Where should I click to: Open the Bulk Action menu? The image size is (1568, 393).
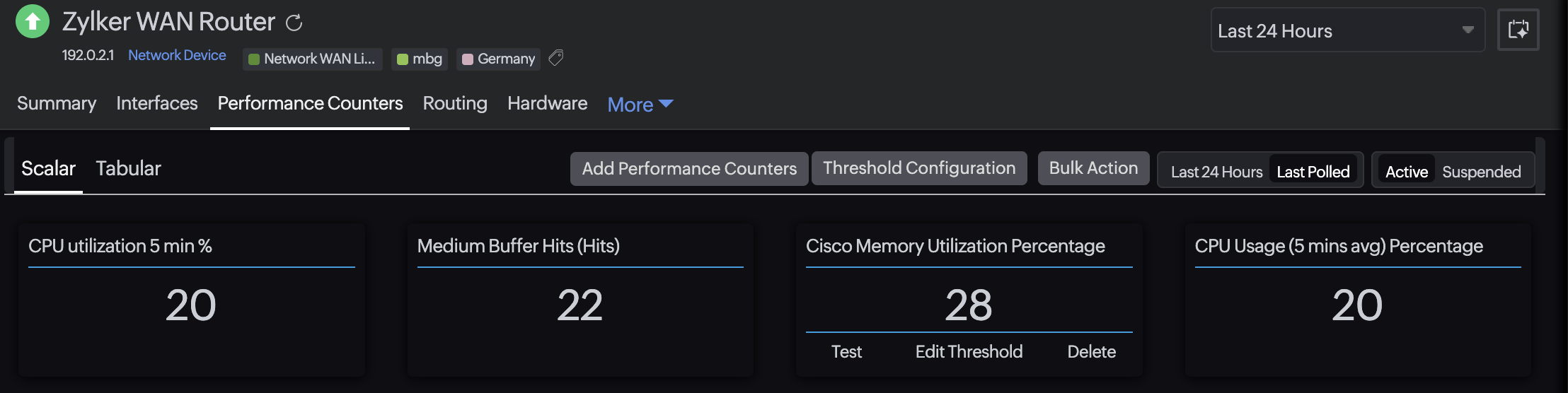tap(1093, 168)
